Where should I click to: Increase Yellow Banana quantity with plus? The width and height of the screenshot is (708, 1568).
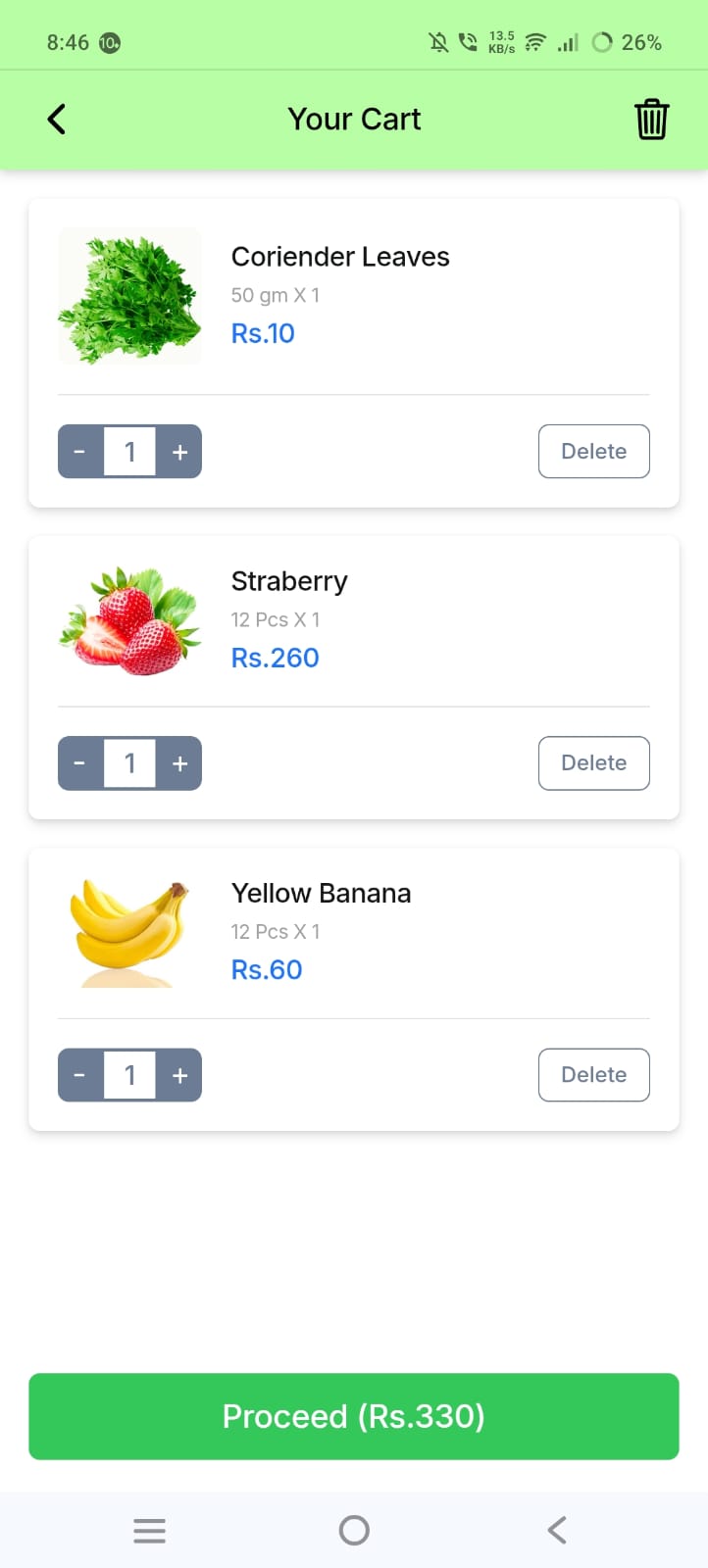pyautogui.click(x=179, y=1075)
